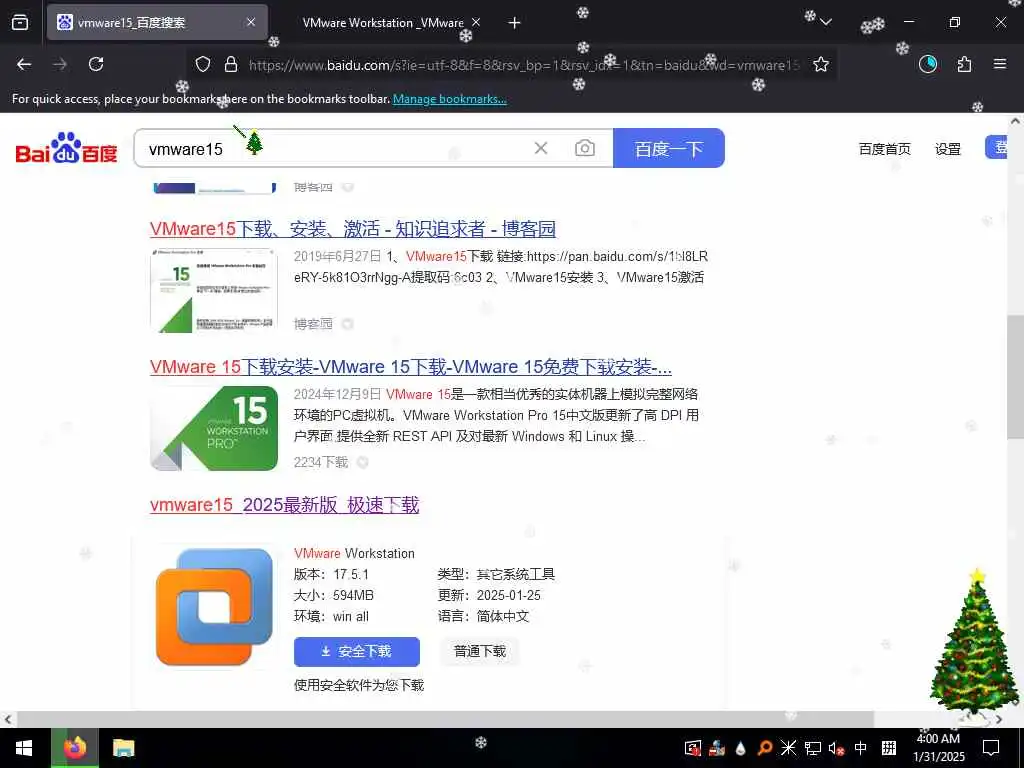This screenshot has height=768, width=1024.
Task: Click the URL address bar
Action: [x=522, y=65]
